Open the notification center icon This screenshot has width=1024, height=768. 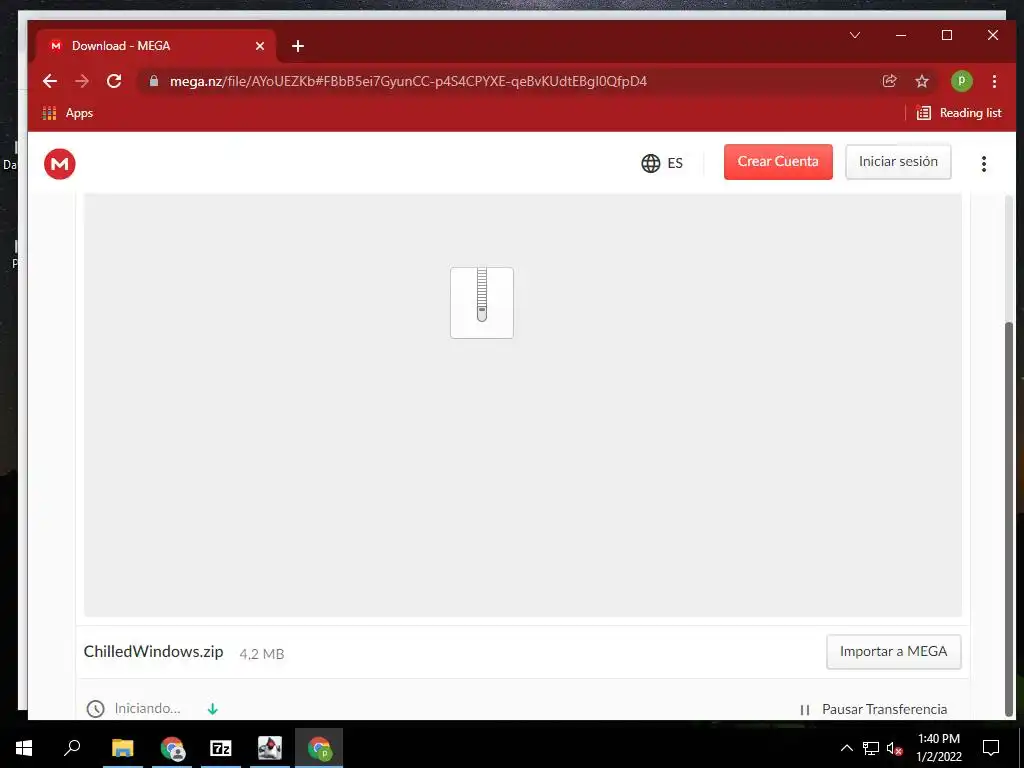coord(991,748)
